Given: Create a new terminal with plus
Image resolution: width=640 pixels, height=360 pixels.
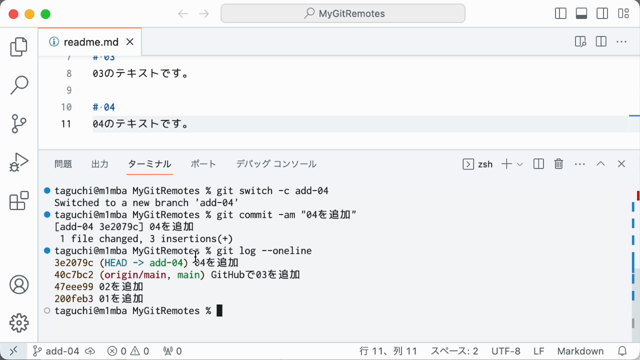Looking at the screenshot, I should pyautogui.click(x=506, y=164).
